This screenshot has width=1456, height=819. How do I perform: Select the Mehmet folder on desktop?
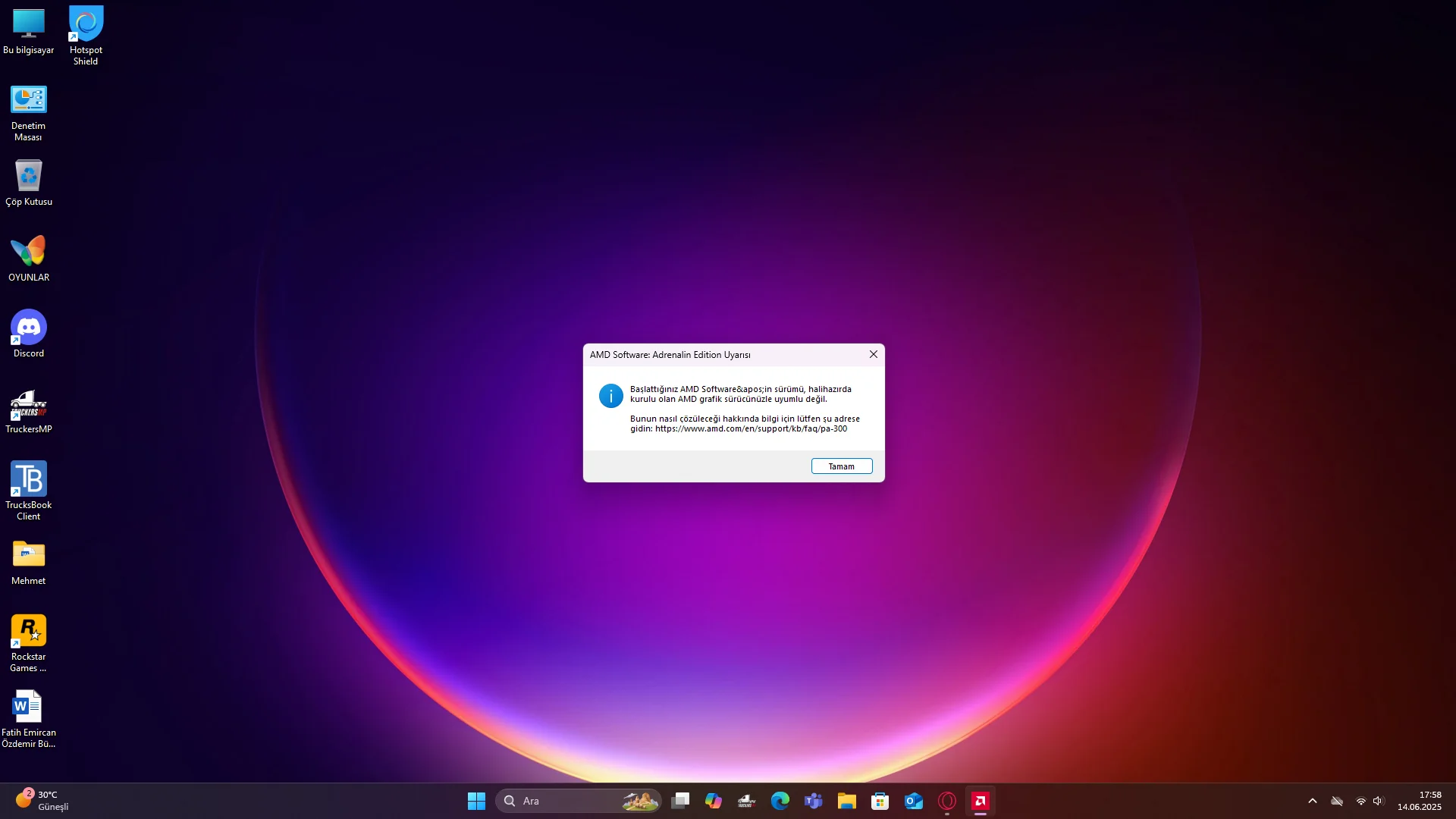(x=29, y=555)
